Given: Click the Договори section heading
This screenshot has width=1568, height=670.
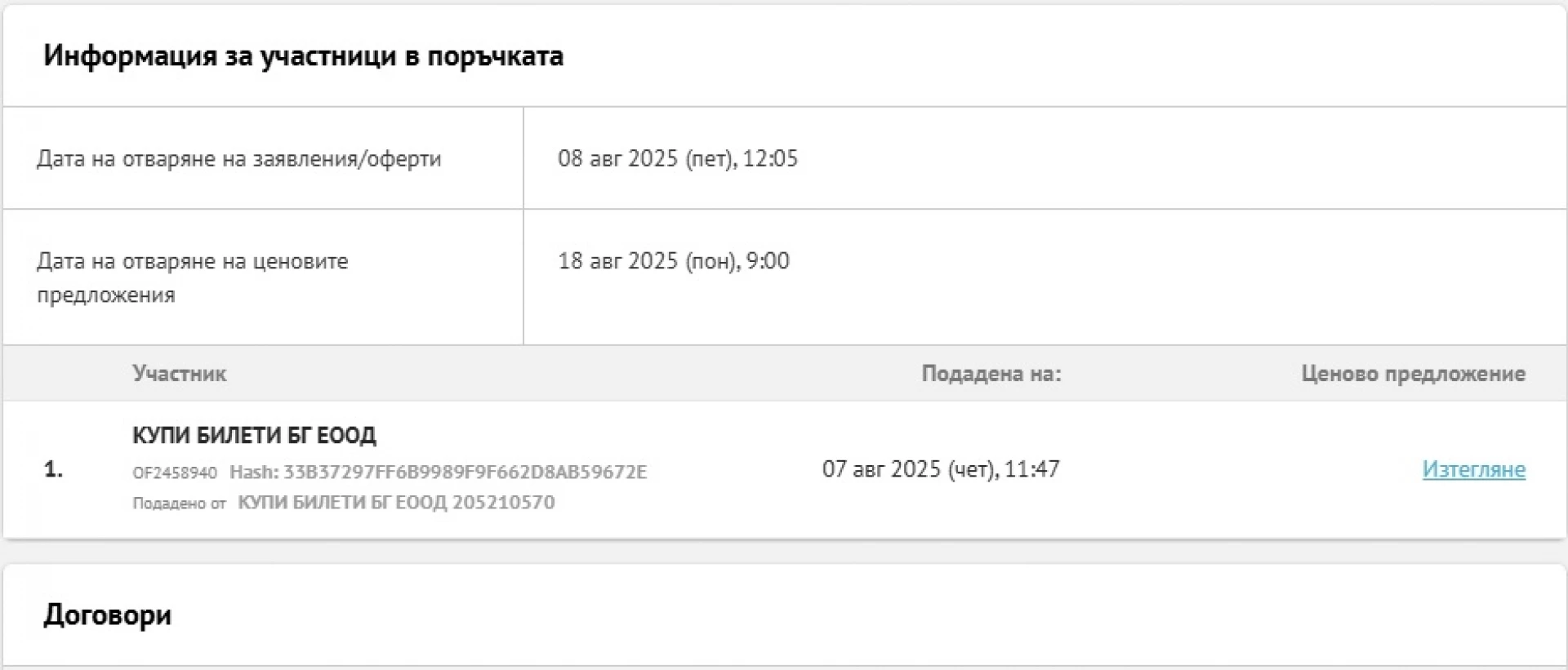Looking at the screenshot, I should pos(107,615).
